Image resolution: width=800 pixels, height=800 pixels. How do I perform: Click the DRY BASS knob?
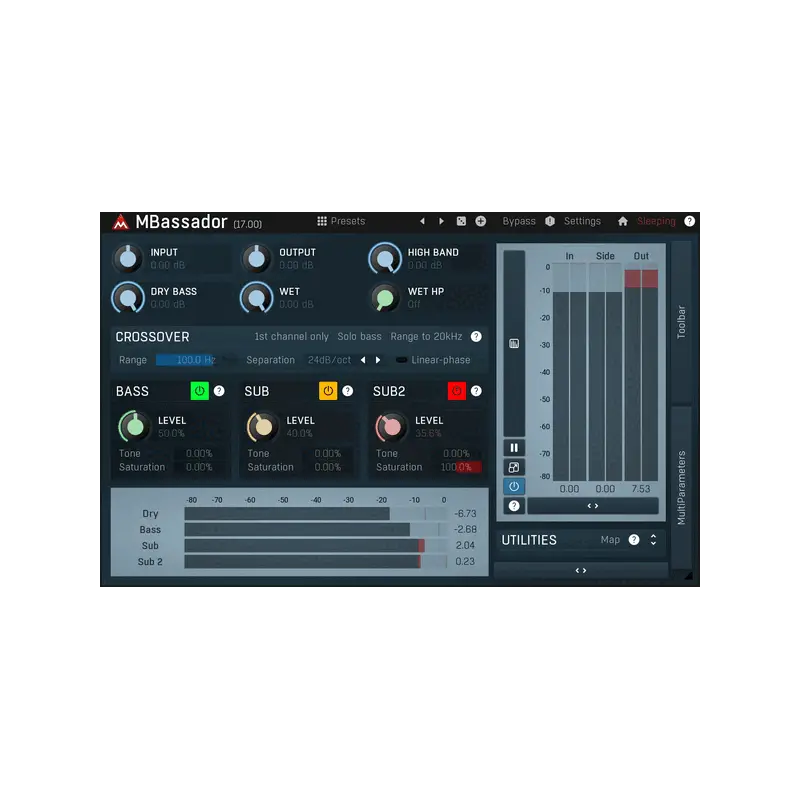coord(128,297)
